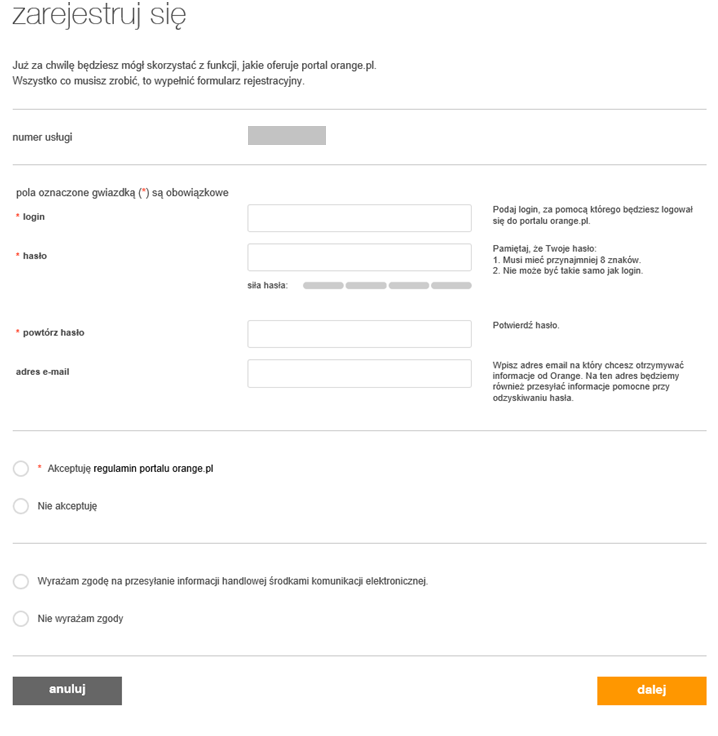Select the Akceptuję regulamin radio button
The height and width of the screenshot is (736, 718).
21,468
